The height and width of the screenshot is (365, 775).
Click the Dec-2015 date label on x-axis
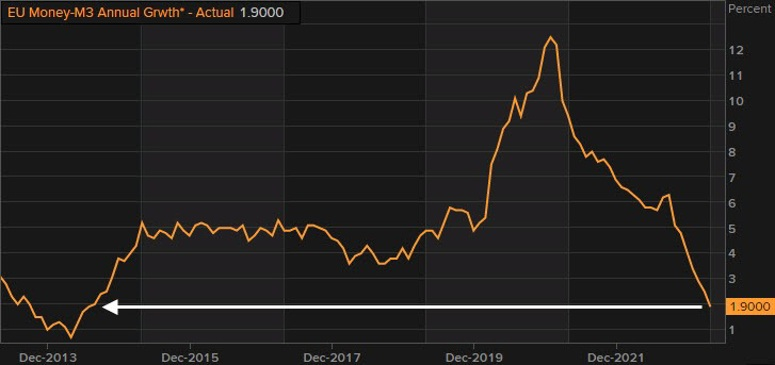[x=189, y=357]
